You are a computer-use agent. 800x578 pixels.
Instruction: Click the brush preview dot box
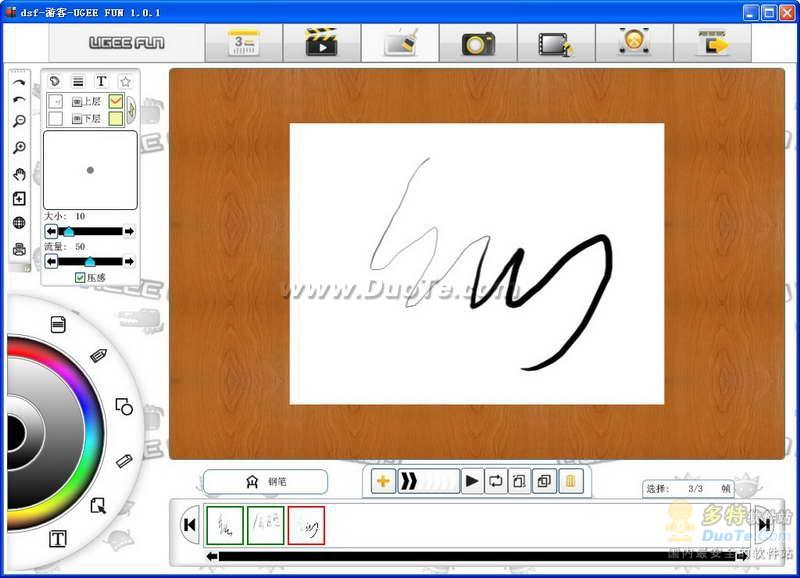[x=90, y=170]
